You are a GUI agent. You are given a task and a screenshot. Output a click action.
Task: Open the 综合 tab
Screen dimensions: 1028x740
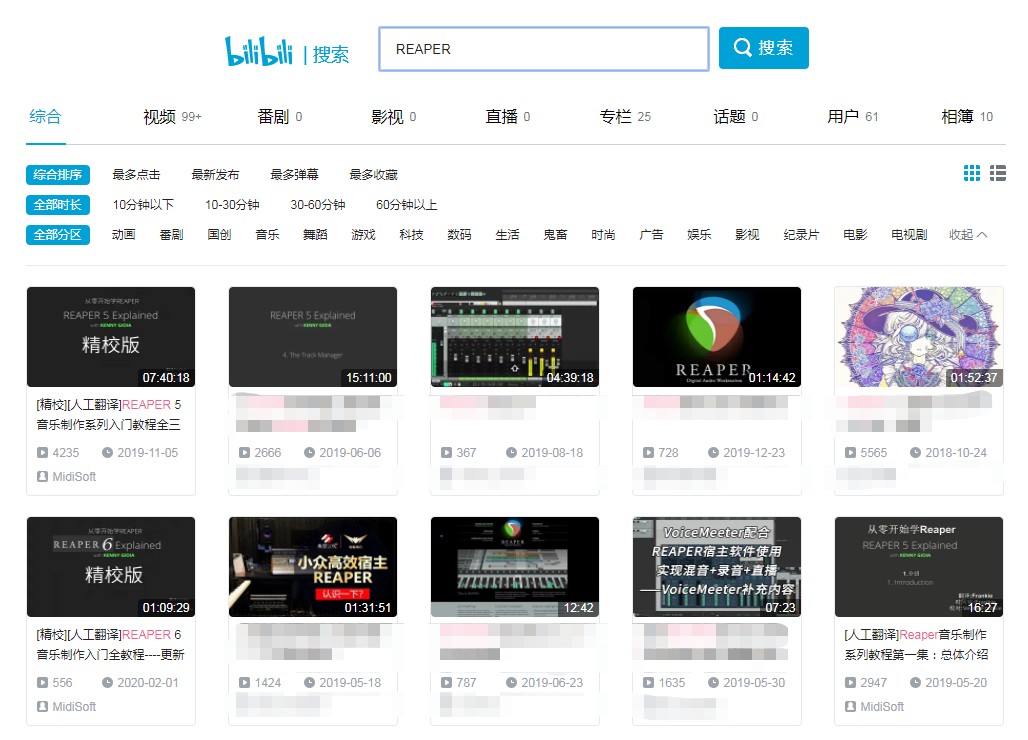(45, 117)
